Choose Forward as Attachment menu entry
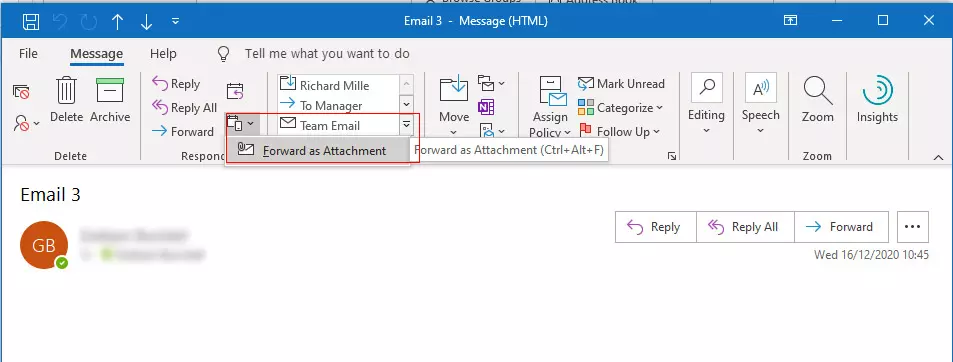Image resolution: width=953 pixels, height=362 pixels. click(x=317, y=151)
